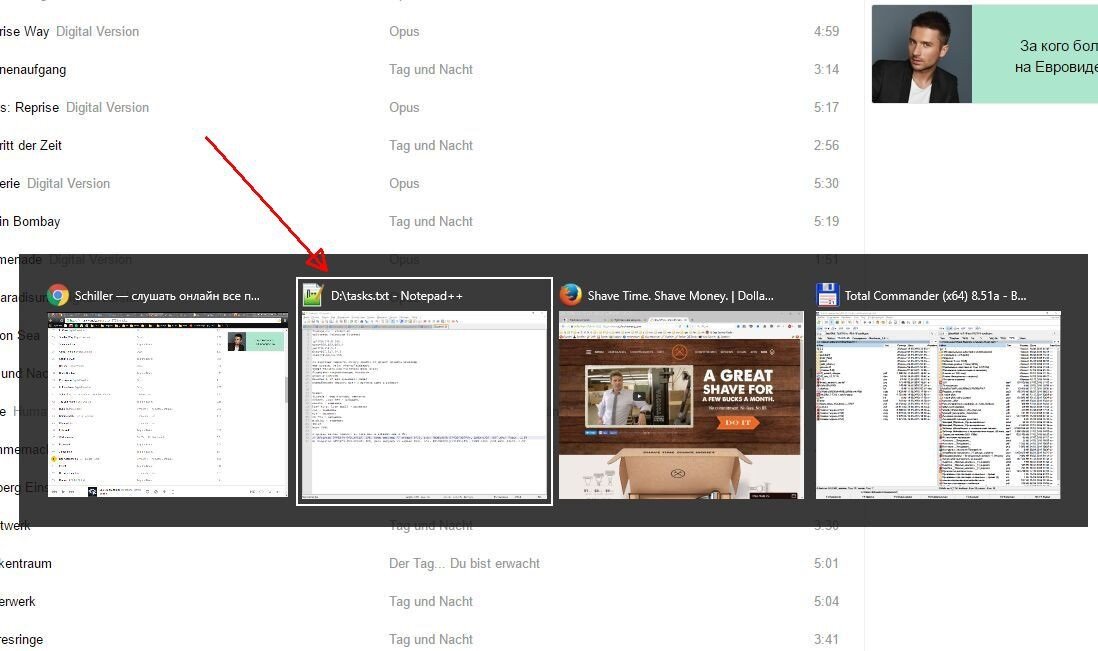Image resolution: width=1098 pixels, height=651 pixels.
Task: Click the 3:14 track duration
Action: tap(826, 69)
